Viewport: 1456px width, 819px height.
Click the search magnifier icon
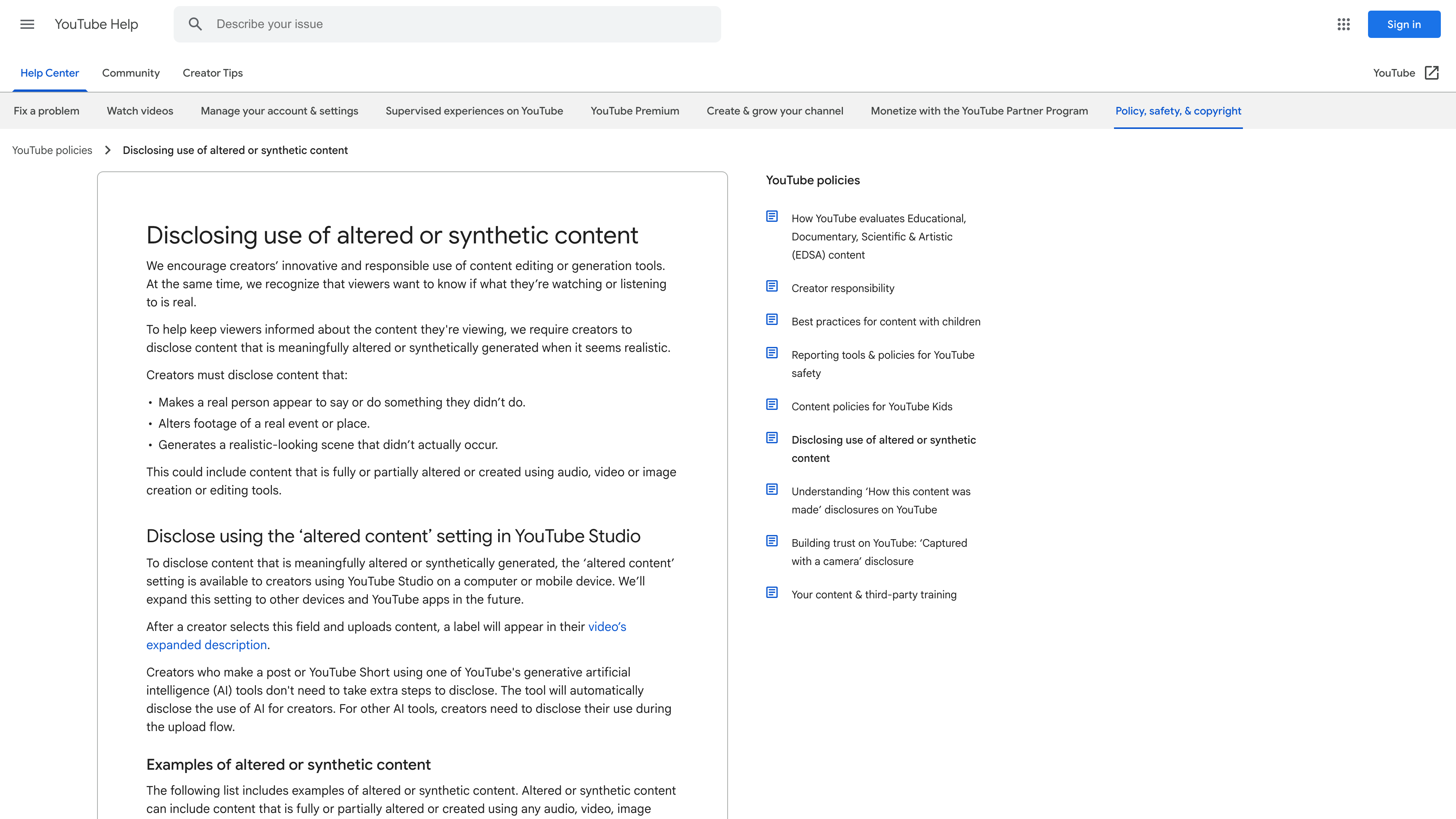click(196, 24)
